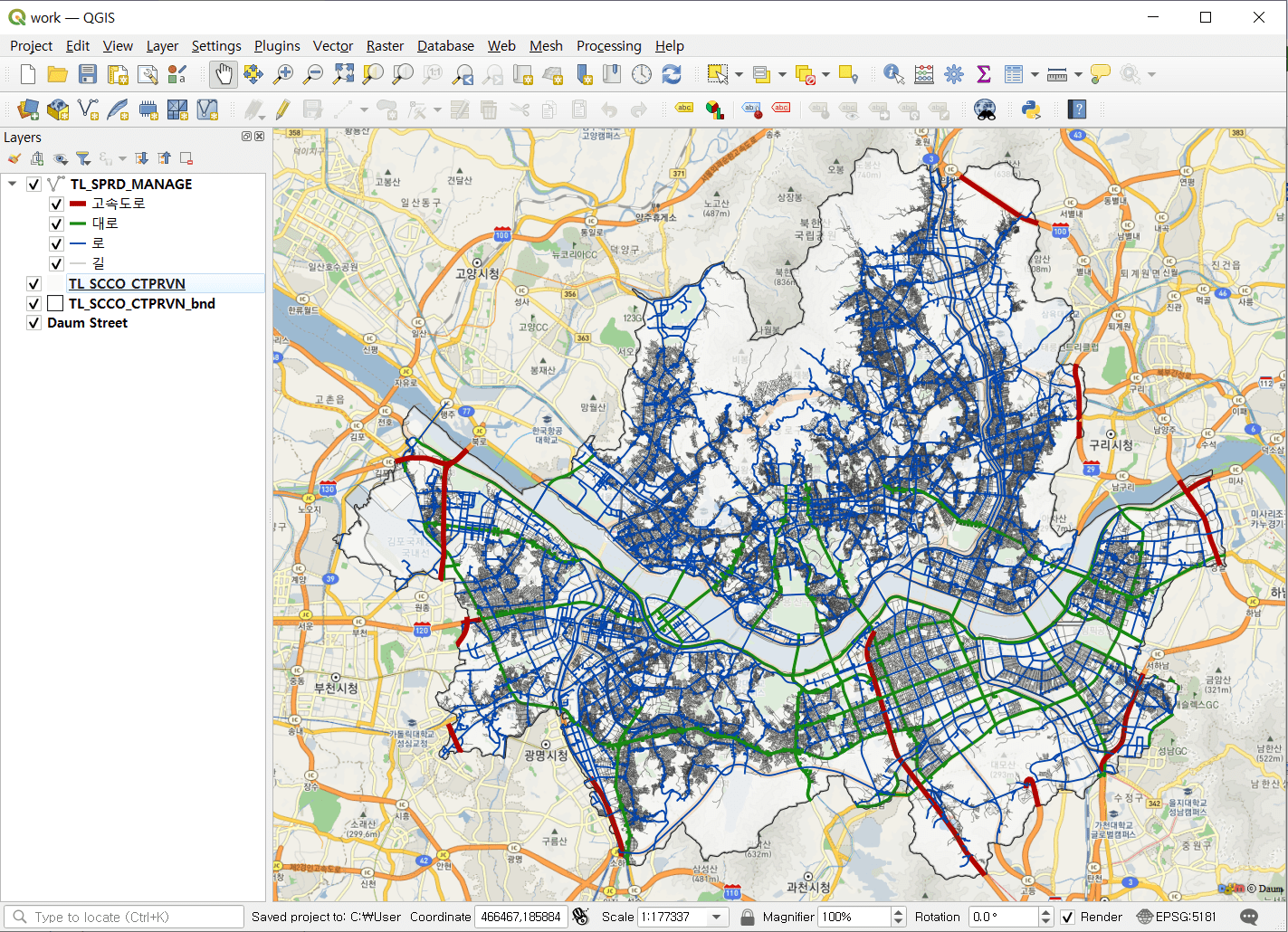This screenshot has width=1288, height=932.
Task: Toggle visibility of TL_SCCO_CTPRVN_bnd layer
Action: tap(33, 303)
